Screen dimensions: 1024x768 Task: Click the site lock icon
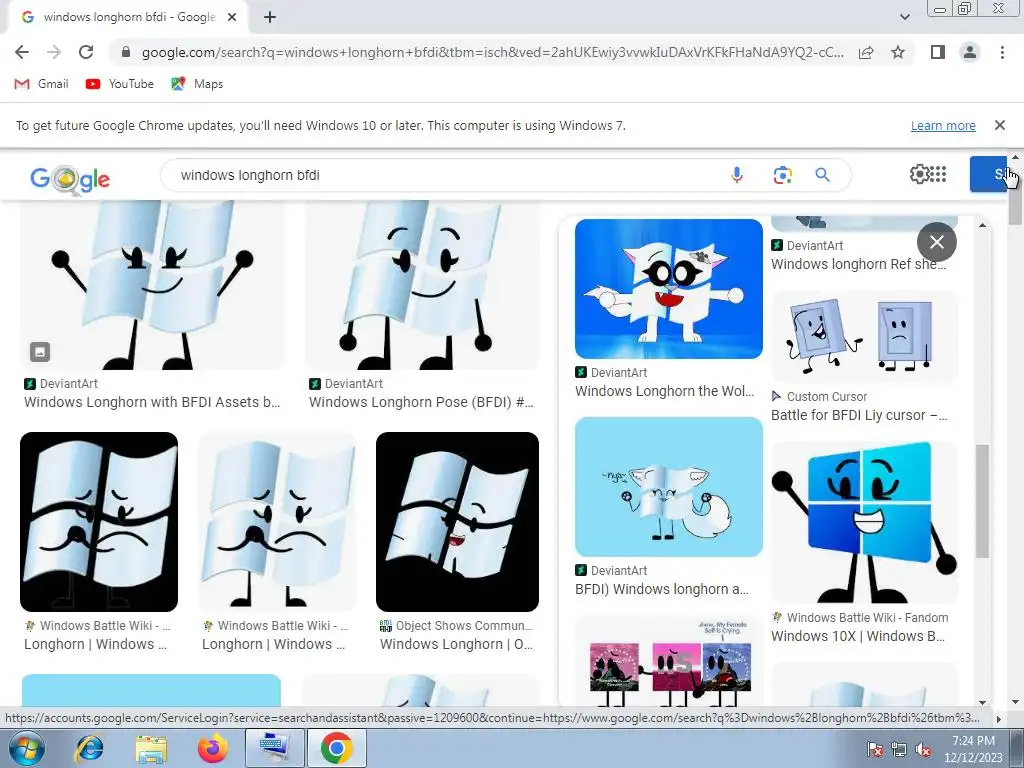point(126,52)
